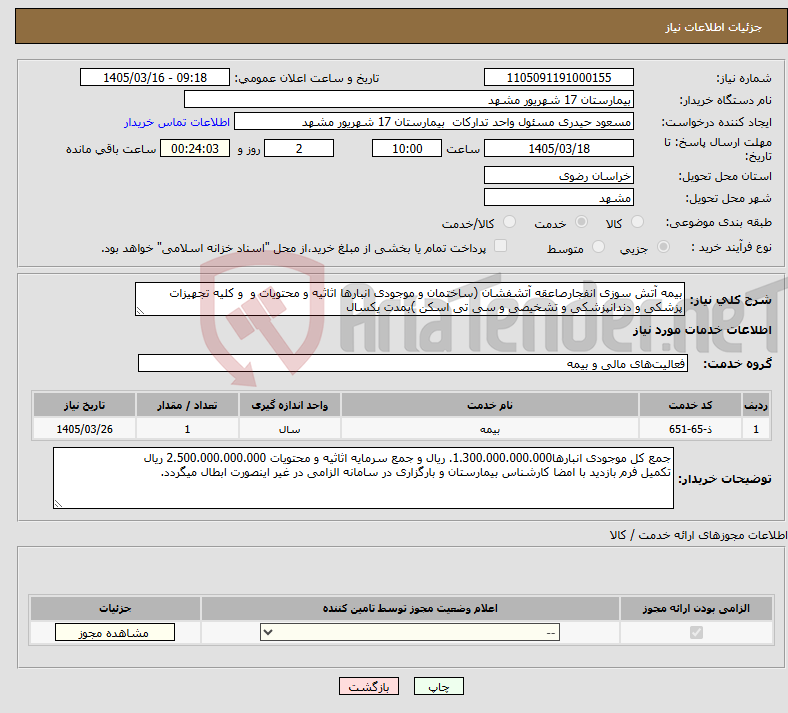Click the ایجاد کننده درخواست label
Screen dimensions: 788x713
point(717,122)
